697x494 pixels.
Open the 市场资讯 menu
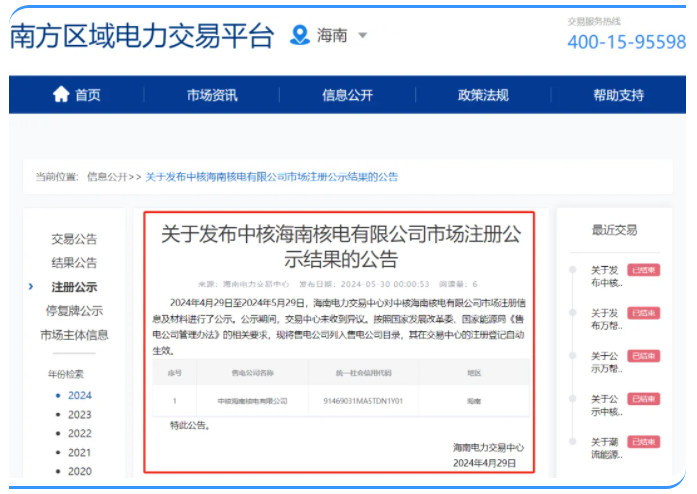pyautogui.click(x=212, y=95)
